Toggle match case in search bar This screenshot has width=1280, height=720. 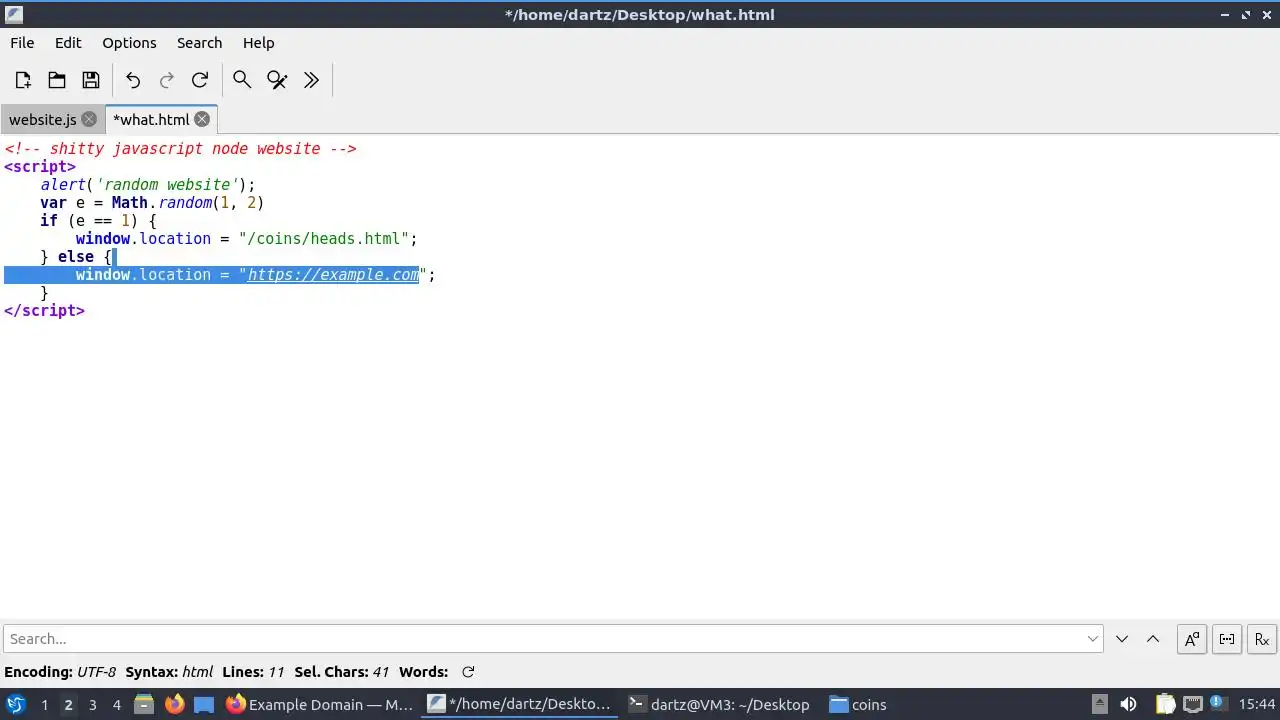click(x=1192, y=639)
